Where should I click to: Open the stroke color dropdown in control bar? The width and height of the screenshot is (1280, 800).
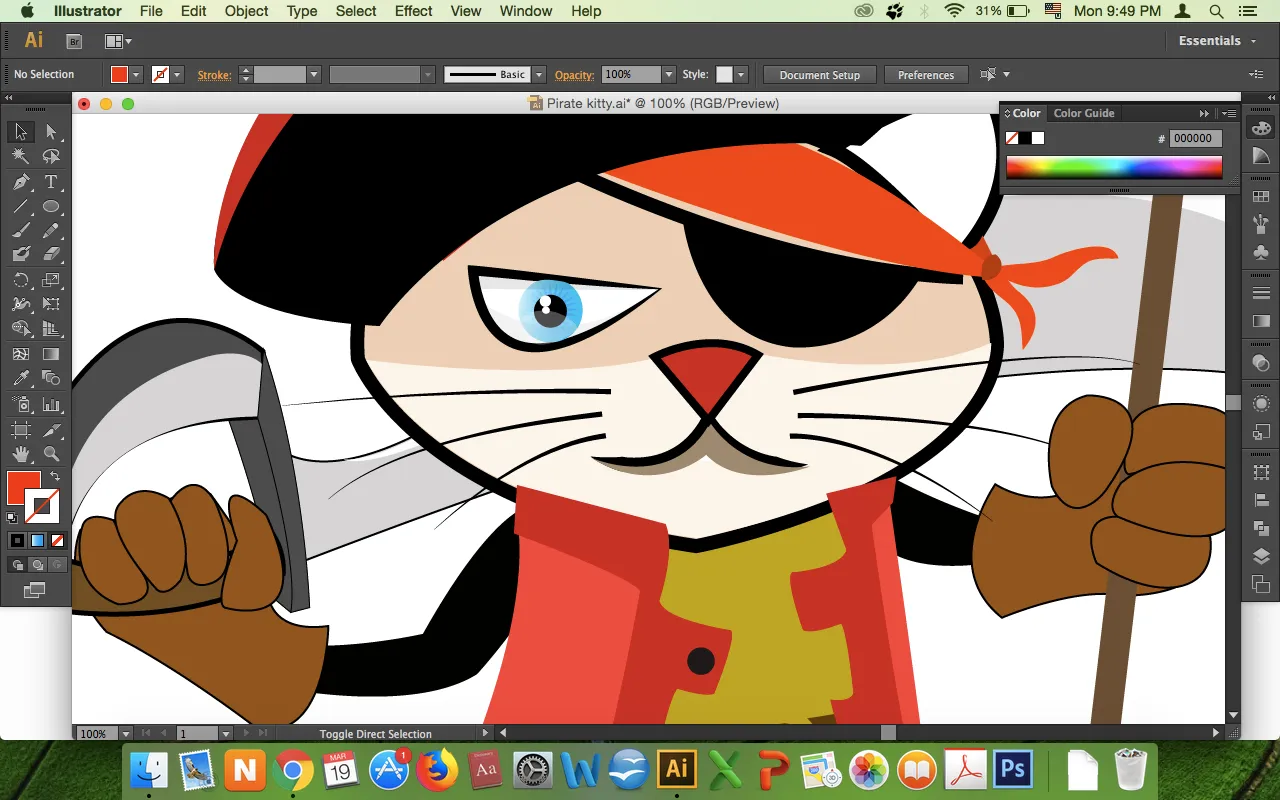coord(178,75)
